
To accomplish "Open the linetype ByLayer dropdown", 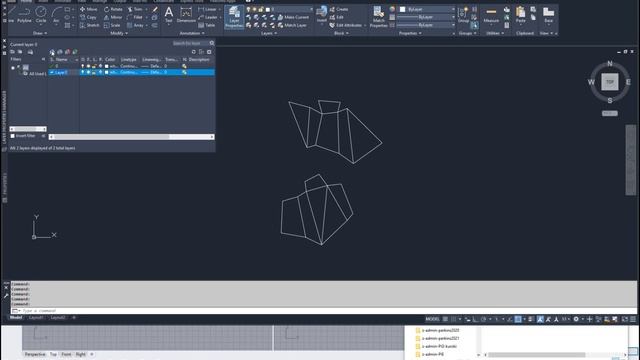I will pyautogui.click(x=427, y=25).
